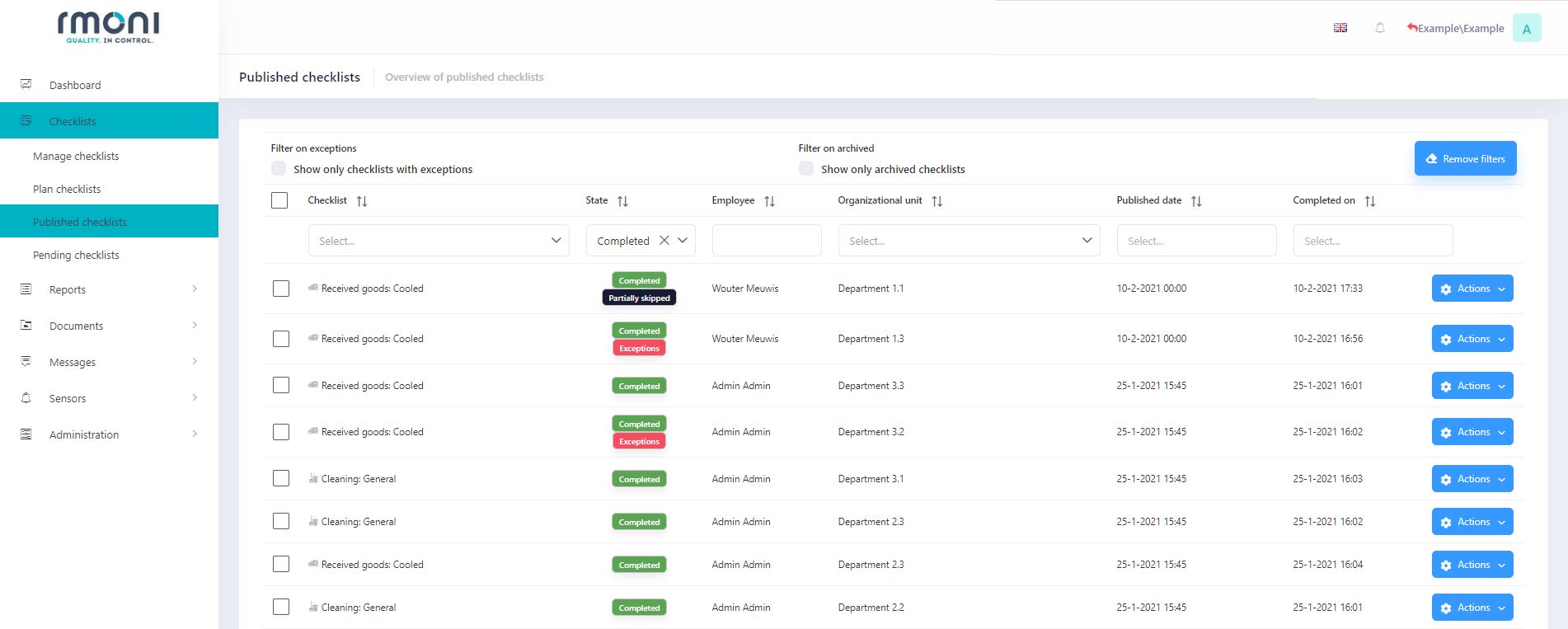Image resolution: width=1568 pixels, height=629 pixels.
Task: Open Organizational unit filter dropdown
Action: (969, 241)
